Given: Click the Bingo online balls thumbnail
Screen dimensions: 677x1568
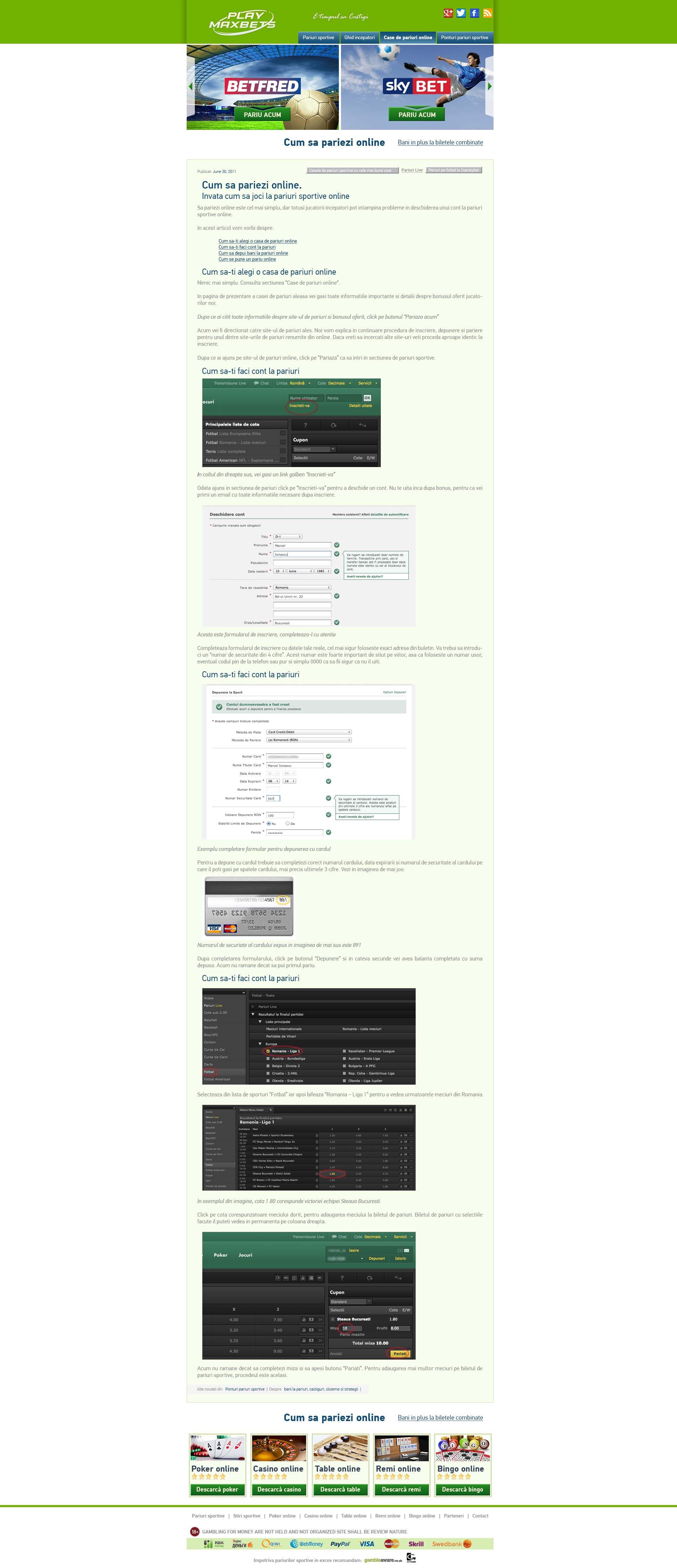Looking at the screenshot, I should point(463,1448).
